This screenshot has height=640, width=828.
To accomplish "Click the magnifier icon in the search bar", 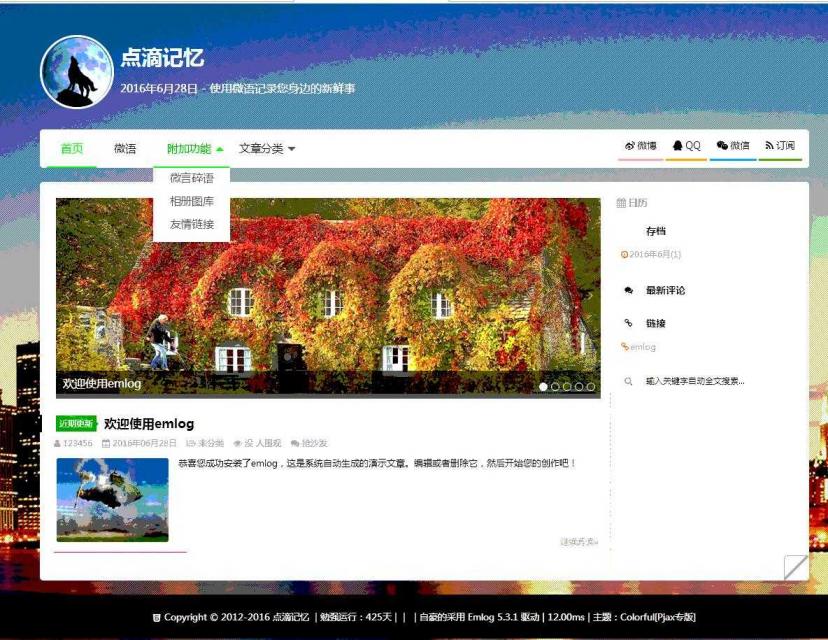I will coord(629,380).
